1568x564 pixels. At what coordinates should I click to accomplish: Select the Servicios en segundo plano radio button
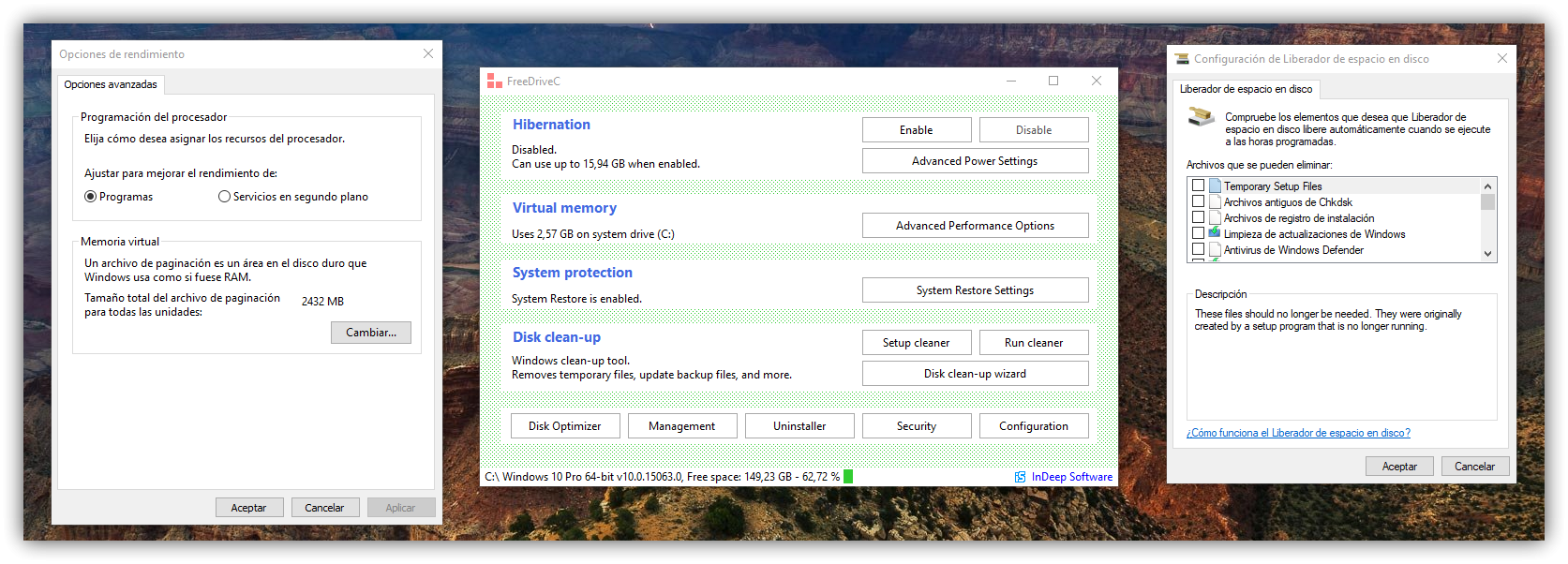click(224, 197)
